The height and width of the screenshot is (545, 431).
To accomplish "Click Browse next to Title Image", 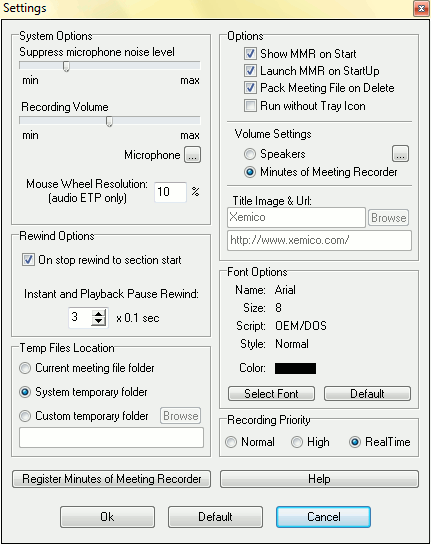I will (388, 218).
